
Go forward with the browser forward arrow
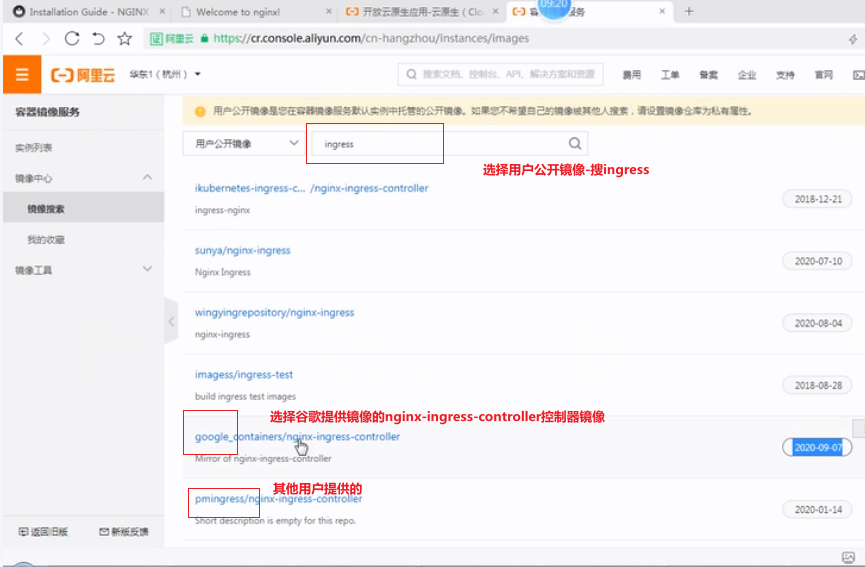tap(46, 39)
